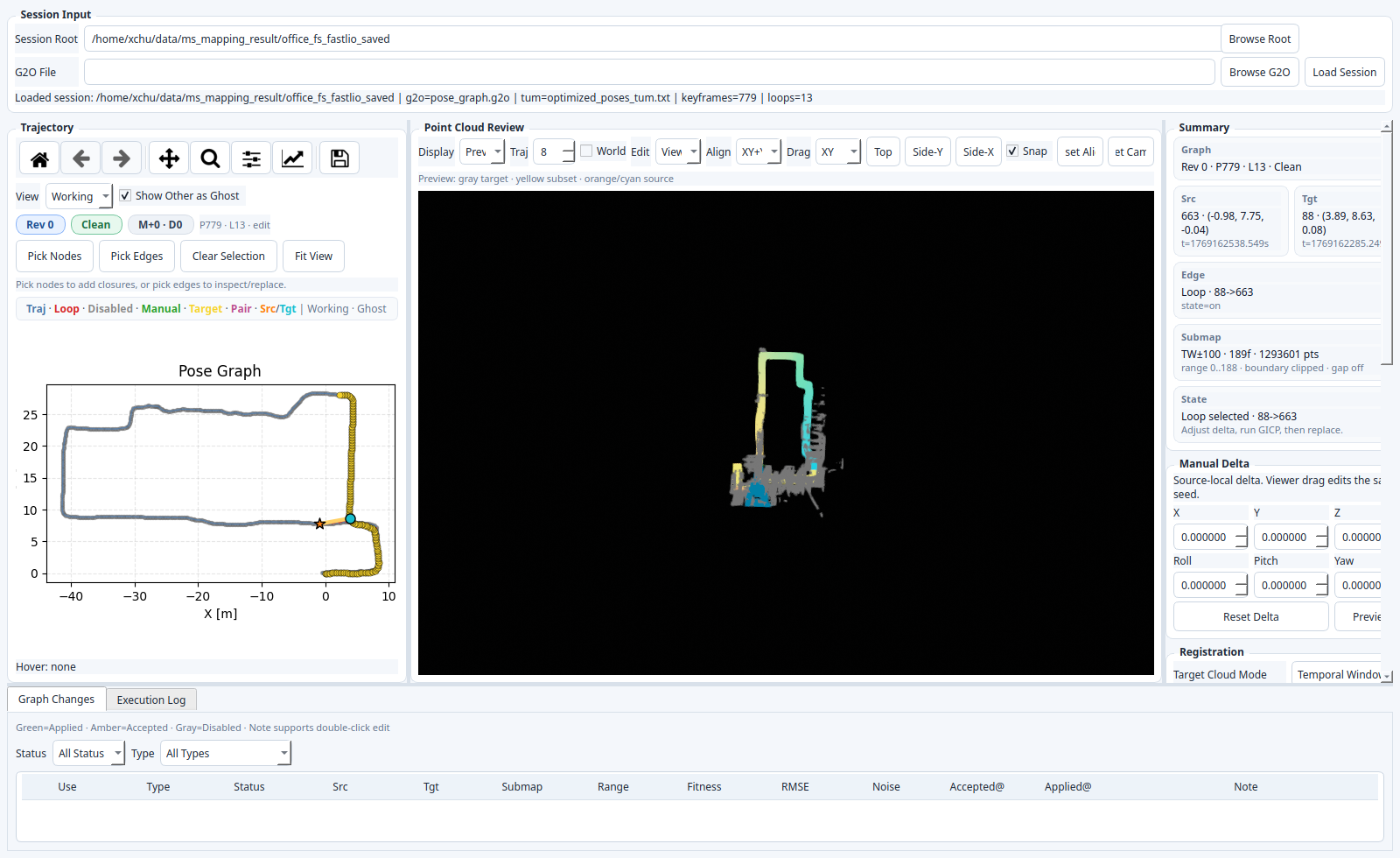Click the Reset Delta button
The height and width of the screenshot is (858, 1400).
point(1250,616)
